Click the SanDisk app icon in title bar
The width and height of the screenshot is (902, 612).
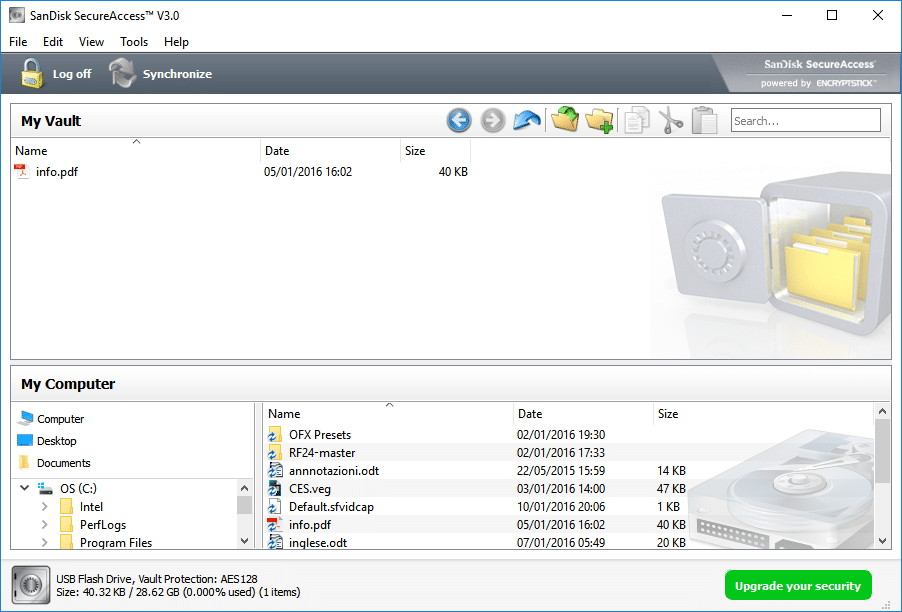click(x=17, y=15)
